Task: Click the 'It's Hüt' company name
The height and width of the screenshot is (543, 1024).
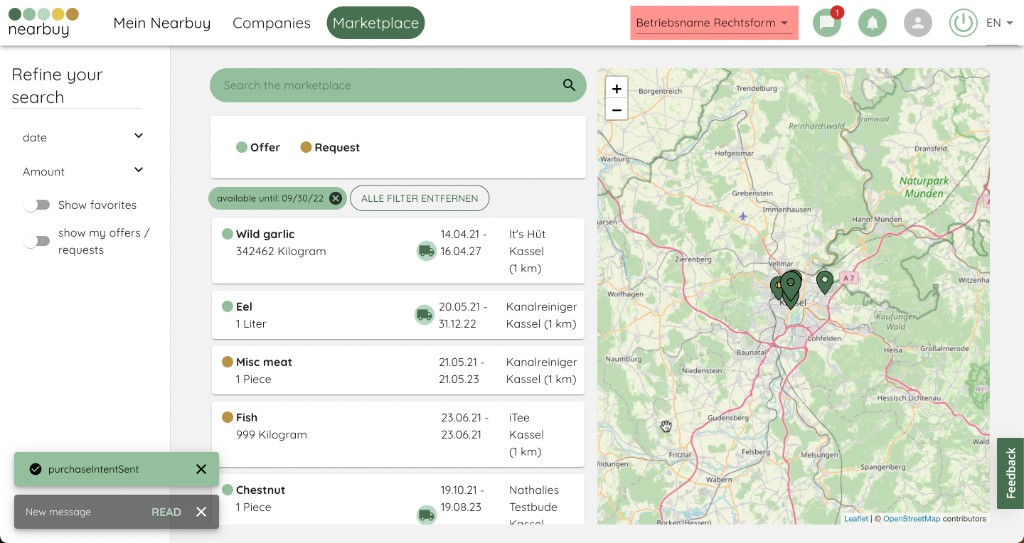Action: [527, 234]
